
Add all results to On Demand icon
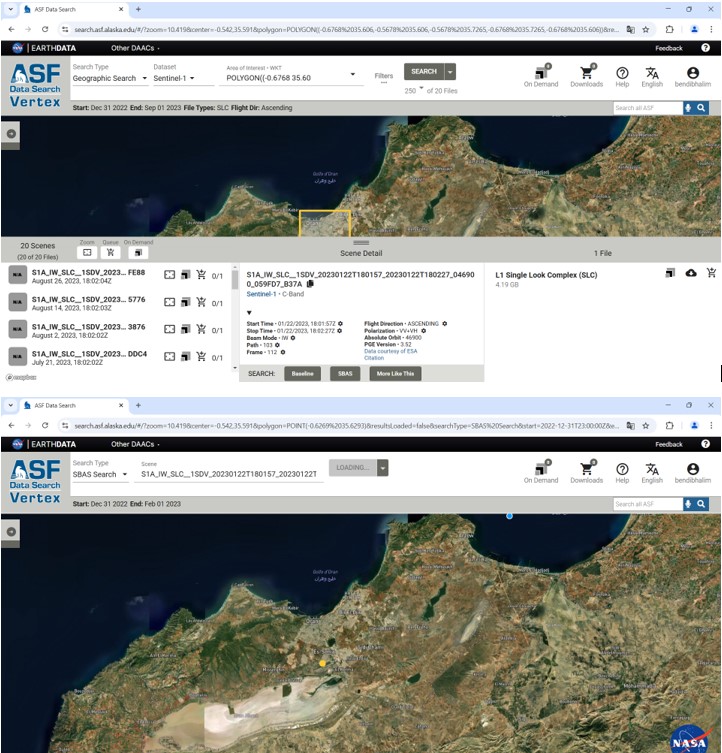click(x=138, y=252)
